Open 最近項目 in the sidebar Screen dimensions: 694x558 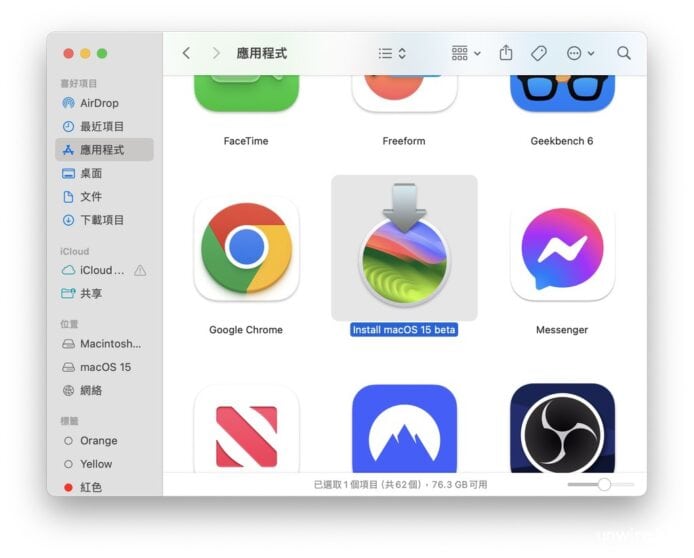[101, 126]
